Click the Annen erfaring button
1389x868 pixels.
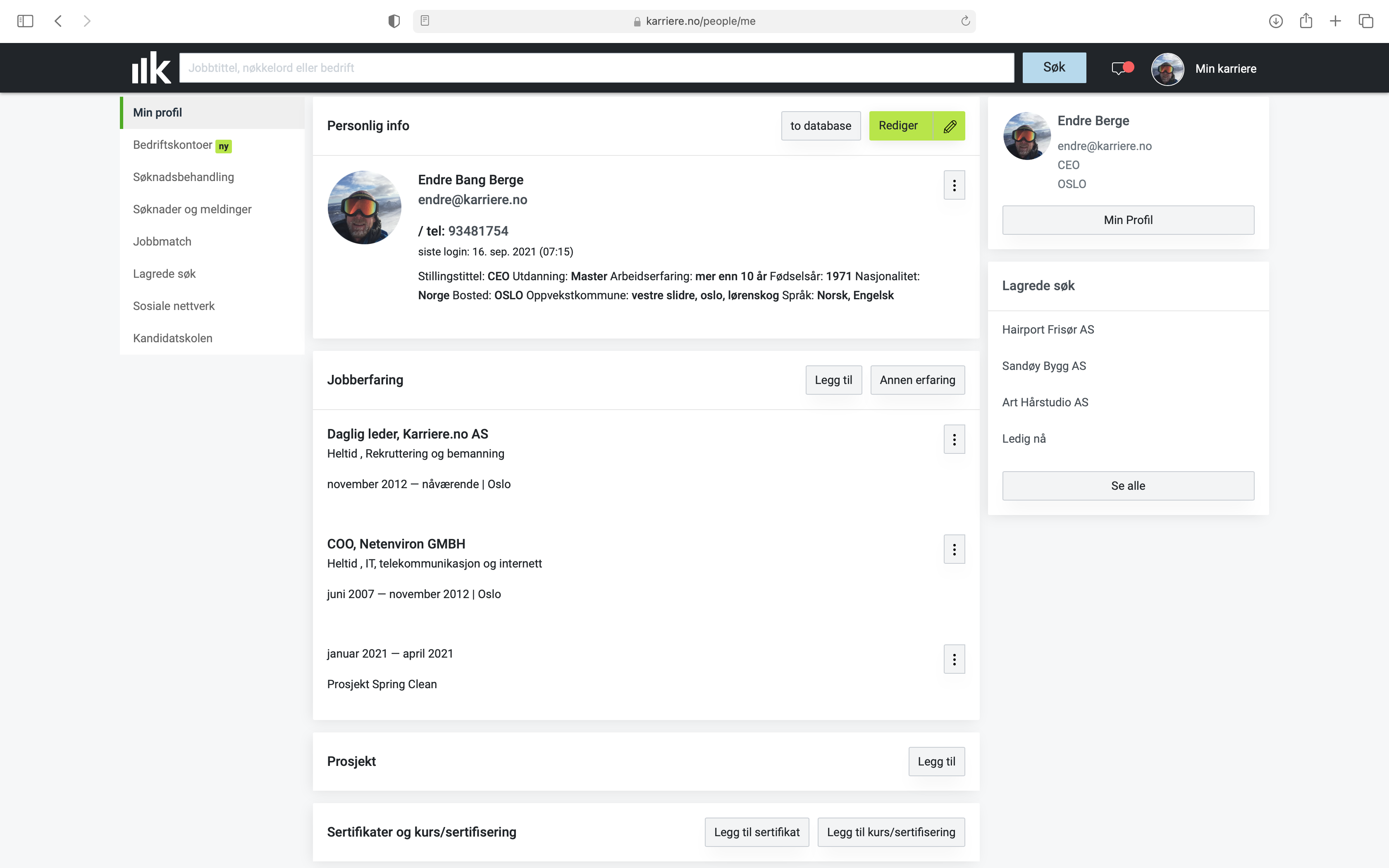click(917, 380)
